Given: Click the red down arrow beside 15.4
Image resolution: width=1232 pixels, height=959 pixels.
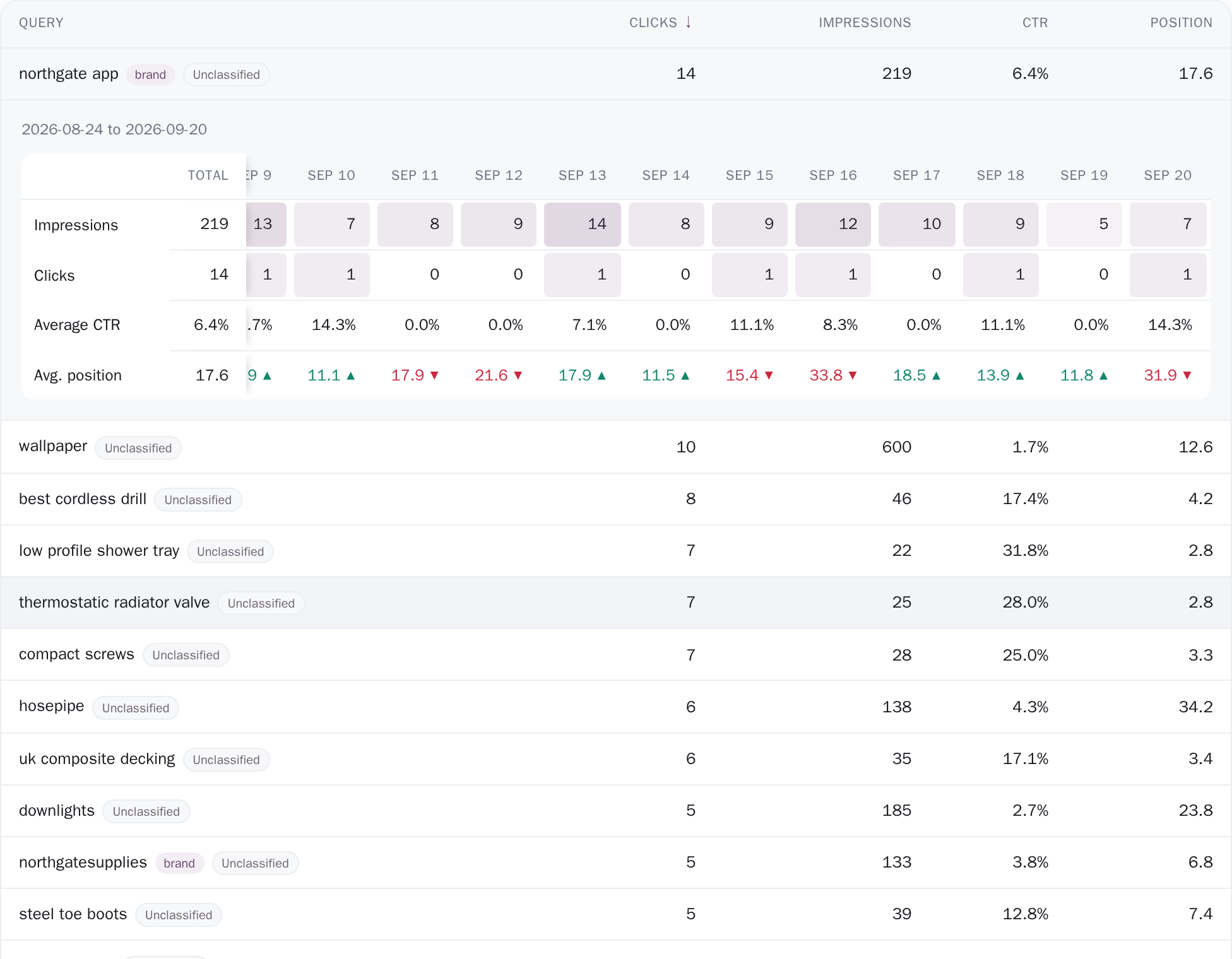Looking at the screenshot, I should (x=769, y=375).
